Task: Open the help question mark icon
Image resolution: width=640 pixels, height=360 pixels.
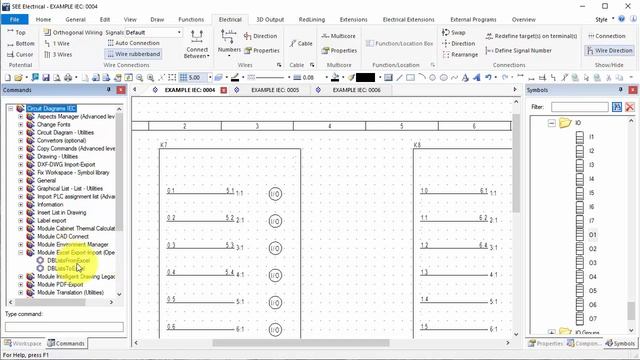Action: 621,19
